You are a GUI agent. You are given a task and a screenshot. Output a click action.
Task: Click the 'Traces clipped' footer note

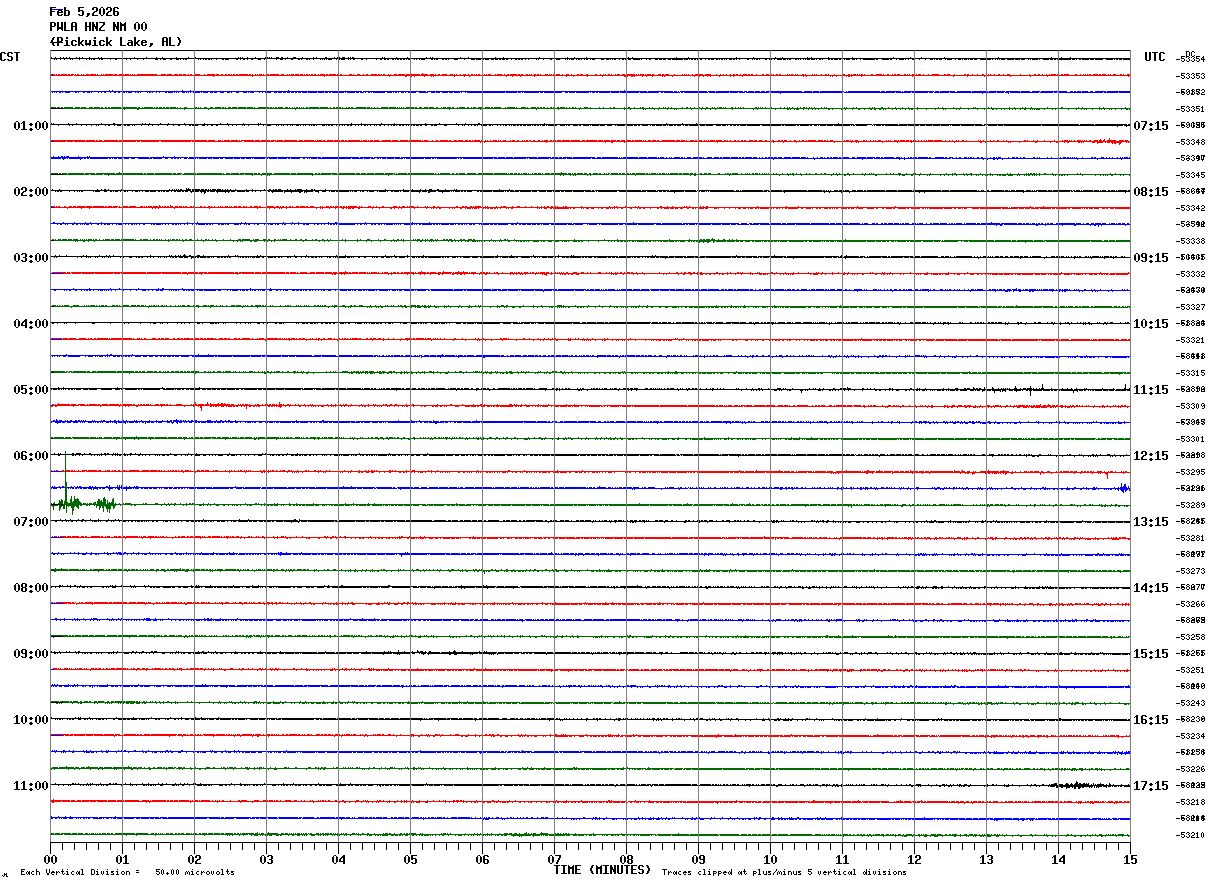pyautogui.click(x=784, y=873)
